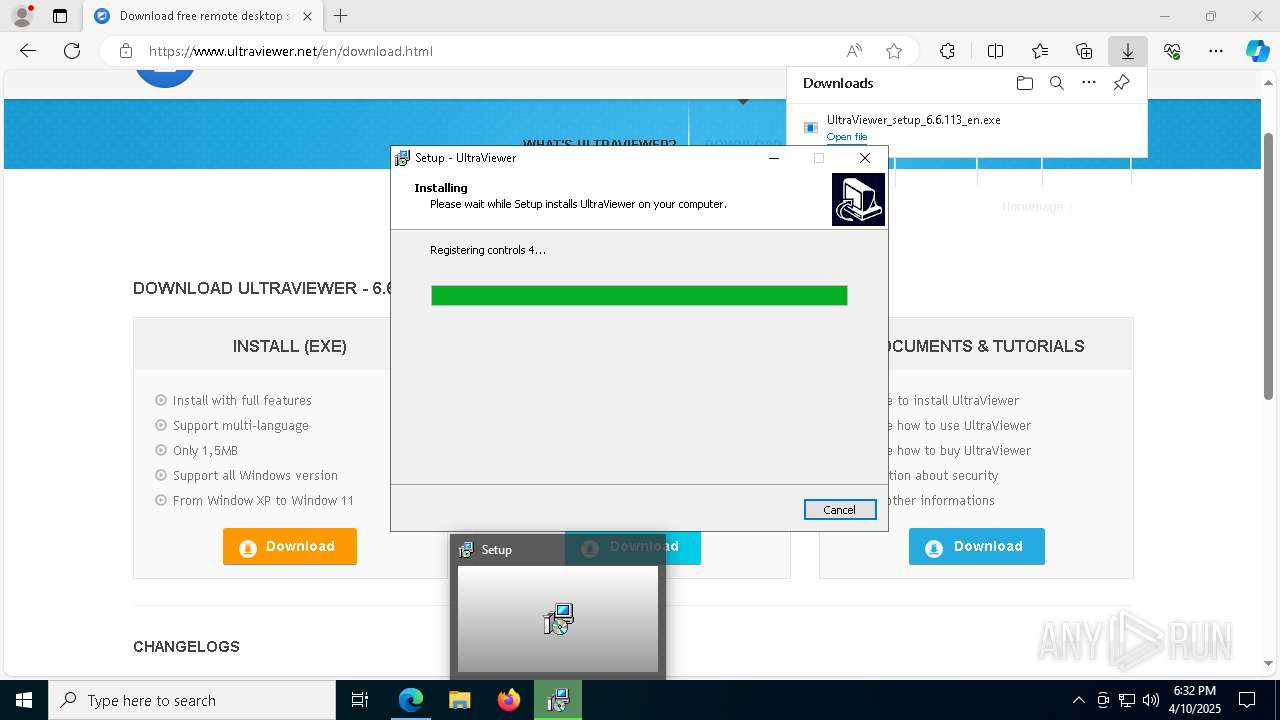Image resolution: width=1280 pixels, height=720 pixels.
Task: Add this page to favorites star
Action: [x=894, y=51]
